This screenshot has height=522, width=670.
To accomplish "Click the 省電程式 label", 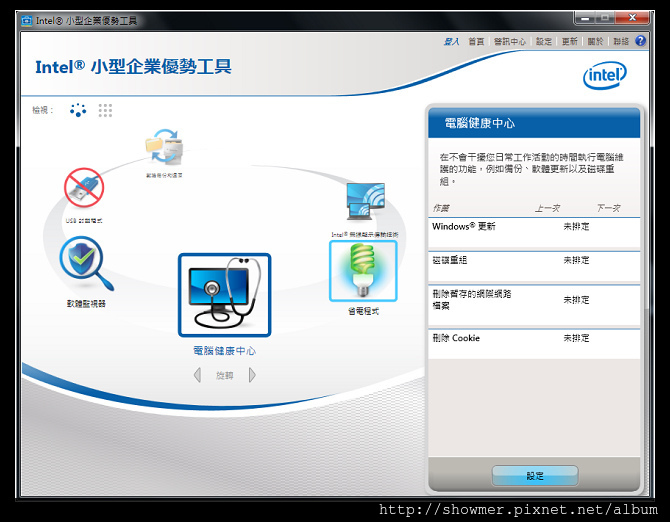I will tap(363, 311).
